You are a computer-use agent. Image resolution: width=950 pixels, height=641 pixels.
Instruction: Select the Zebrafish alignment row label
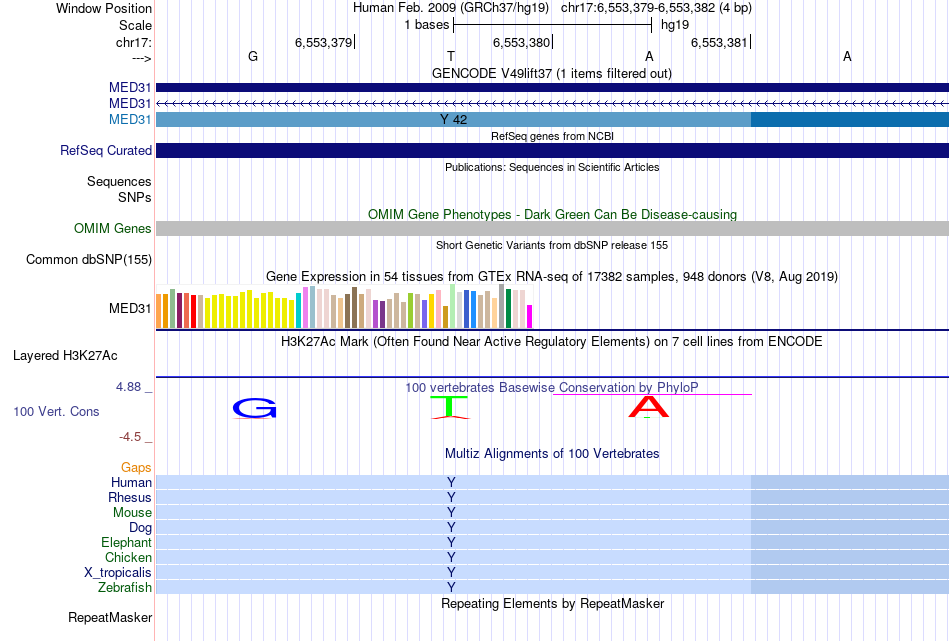(x=125, y=588)
